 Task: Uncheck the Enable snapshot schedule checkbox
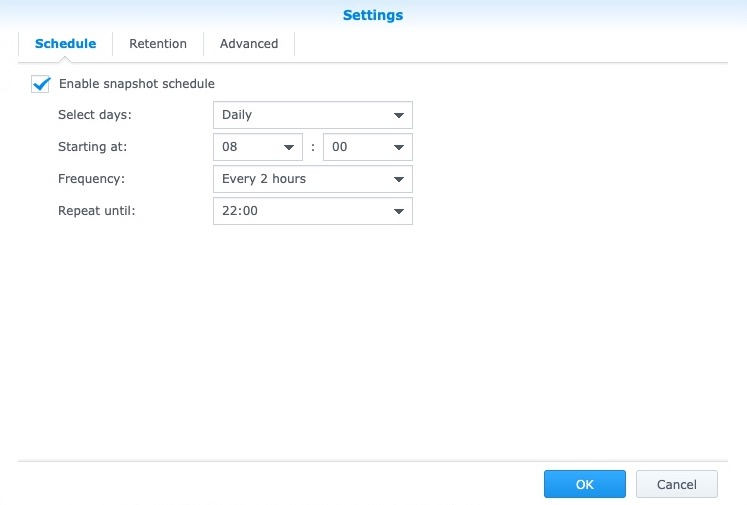[41, 84]
